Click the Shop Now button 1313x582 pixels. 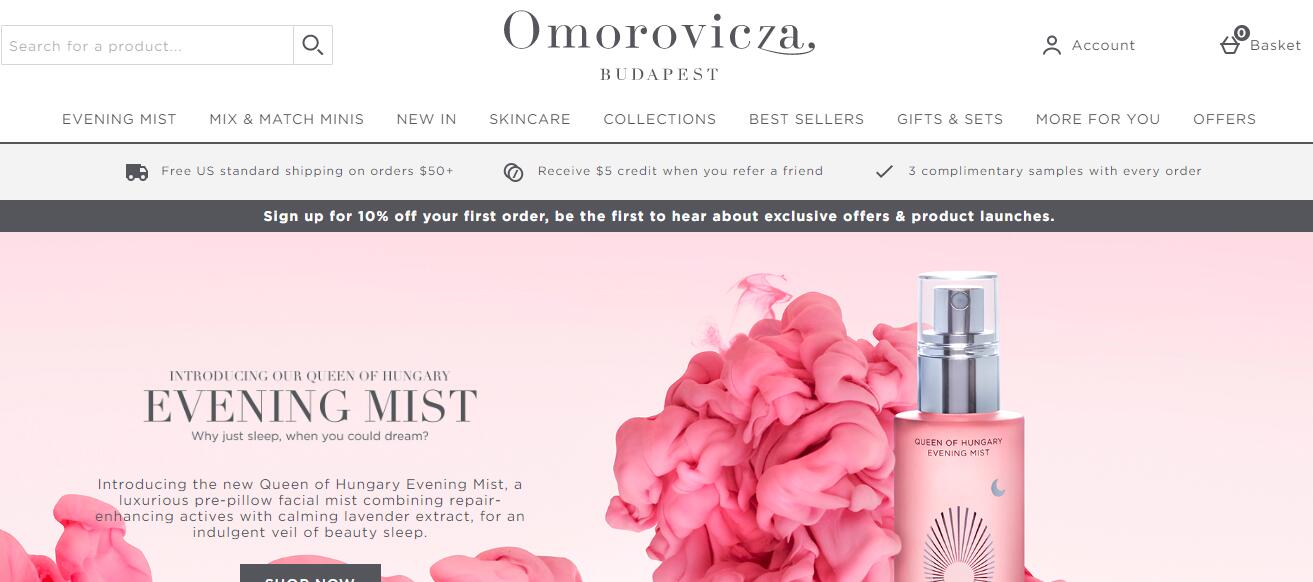tap(310, 574)
